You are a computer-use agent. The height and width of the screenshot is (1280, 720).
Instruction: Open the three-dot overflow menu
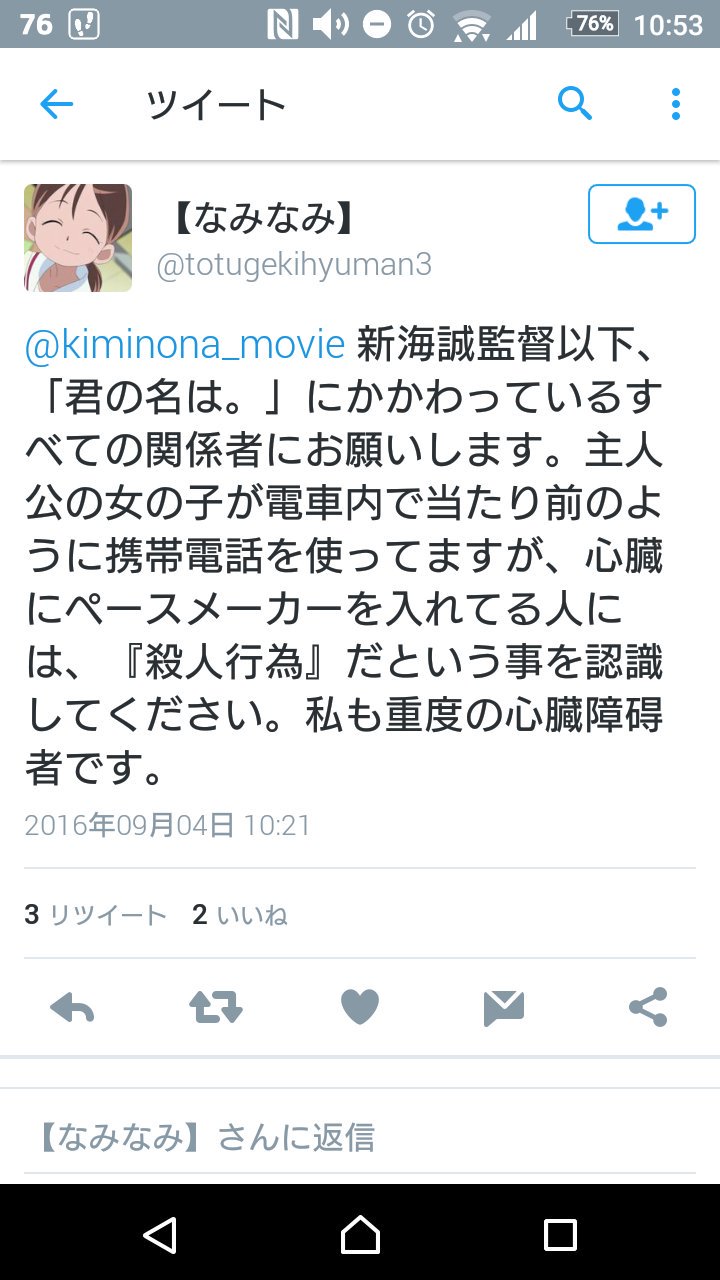pyautogui.click(x=676, y=104)
